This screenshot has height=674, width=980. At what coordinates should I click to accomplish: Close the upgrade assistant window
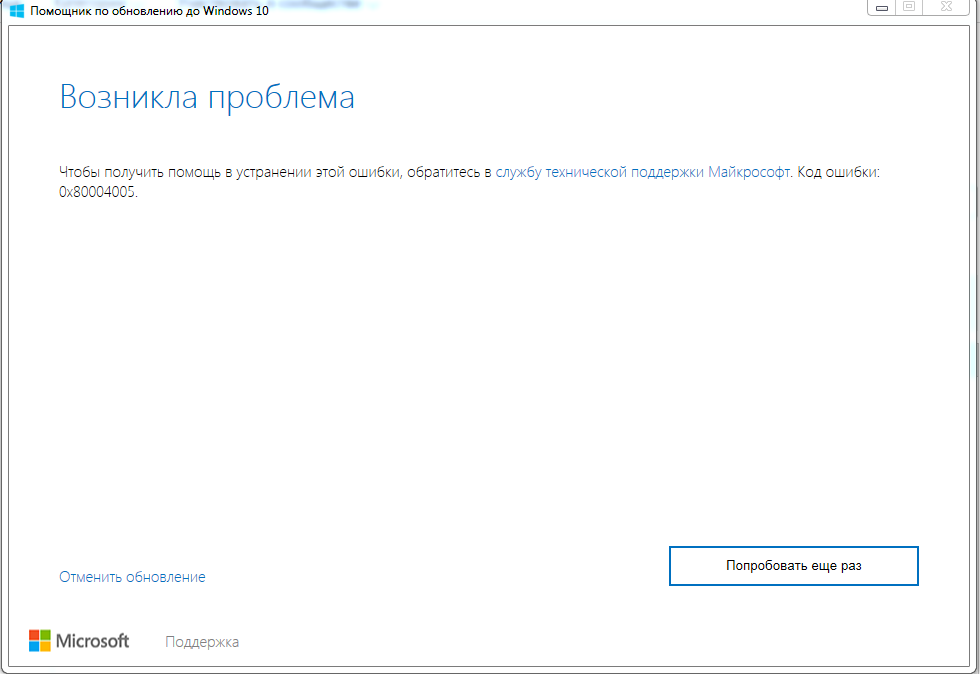tap(946, 8)
